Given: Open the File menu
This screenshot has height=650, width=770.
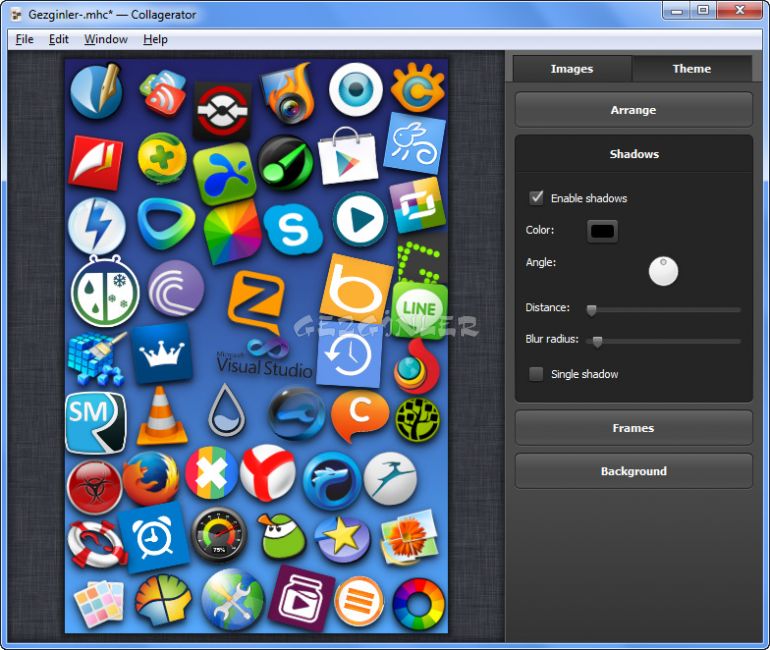Looking at the screenshot, I should pos(25,39).
